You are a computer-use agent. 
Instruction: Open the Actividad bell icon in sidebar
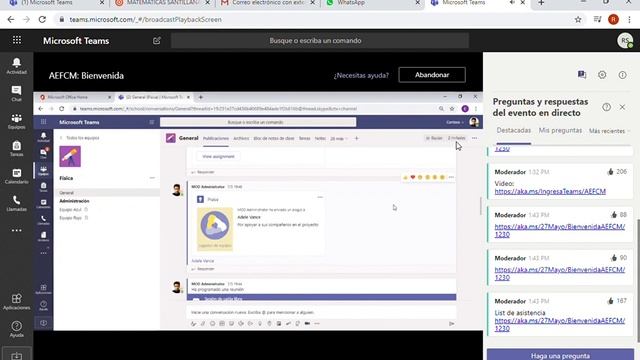(x=16, y=66)
